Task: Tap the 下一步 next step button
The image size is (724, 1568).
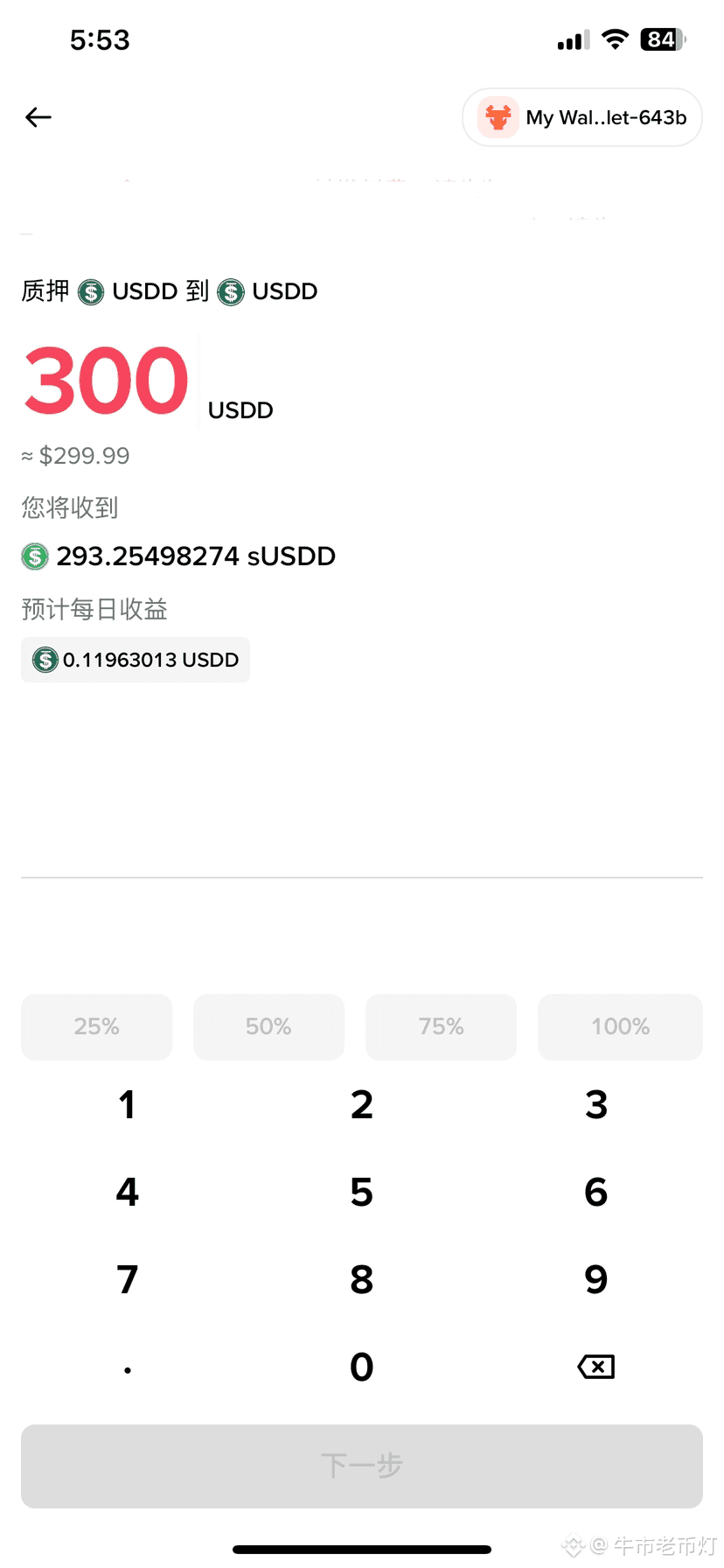Action: click(362, 1466)
